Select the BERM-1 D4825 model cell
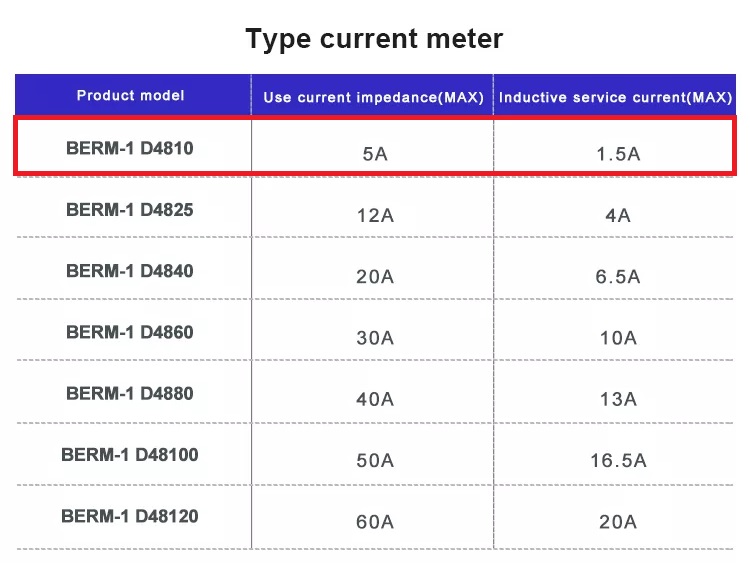Image resolution: width=750 pixels, height=563 pixels. click(x=130, y=210)
